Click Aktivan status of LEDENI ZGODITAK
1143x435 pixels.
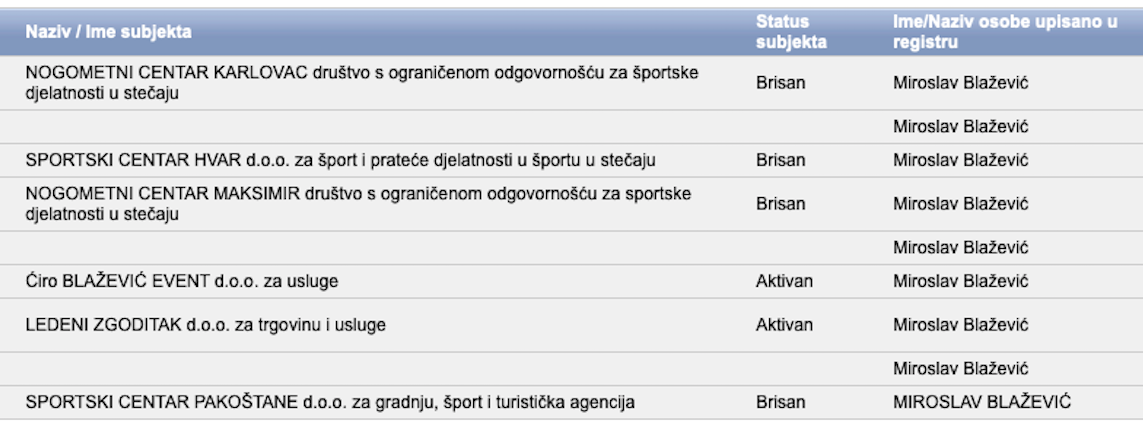click(x=784, y=325)
